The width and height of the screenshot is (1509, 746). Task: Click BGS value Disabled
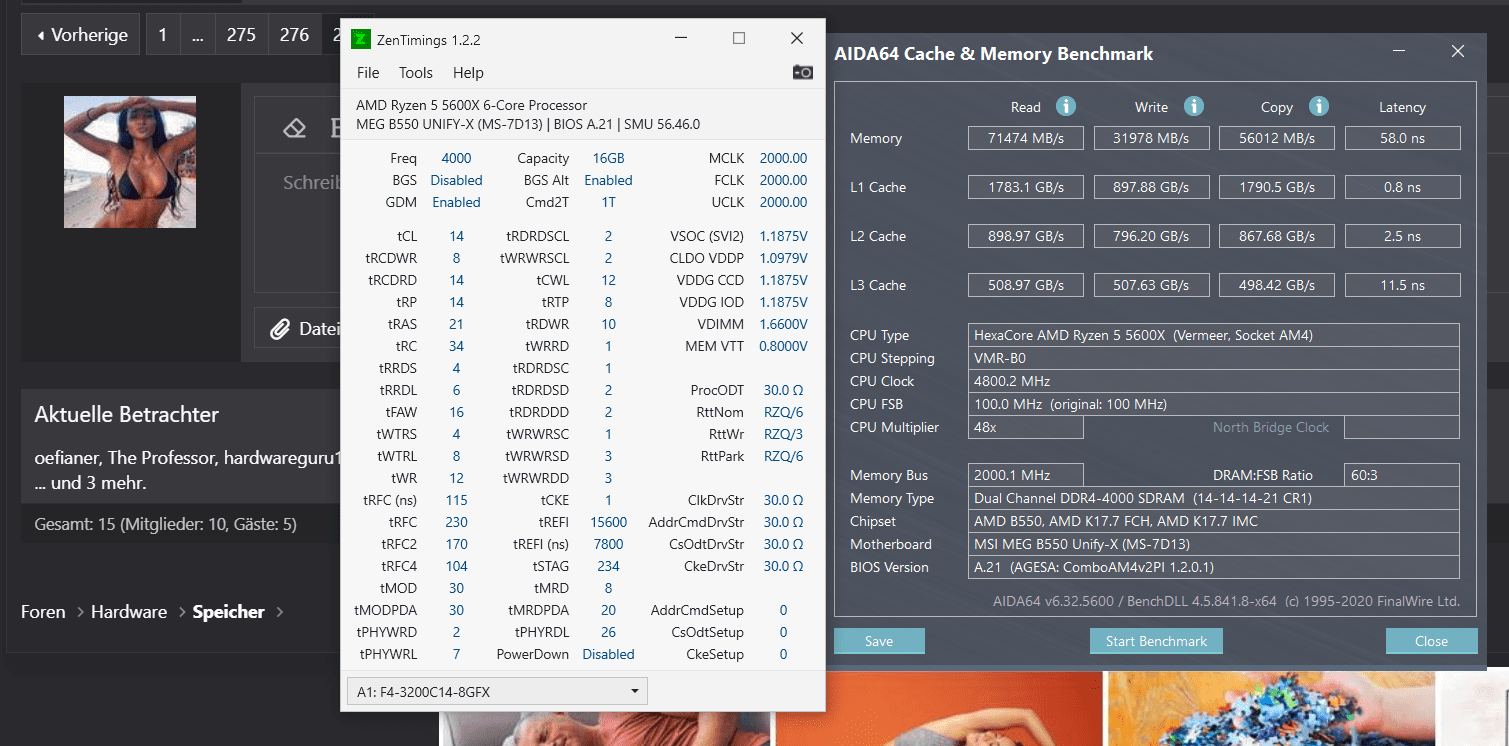coord(456,180)
